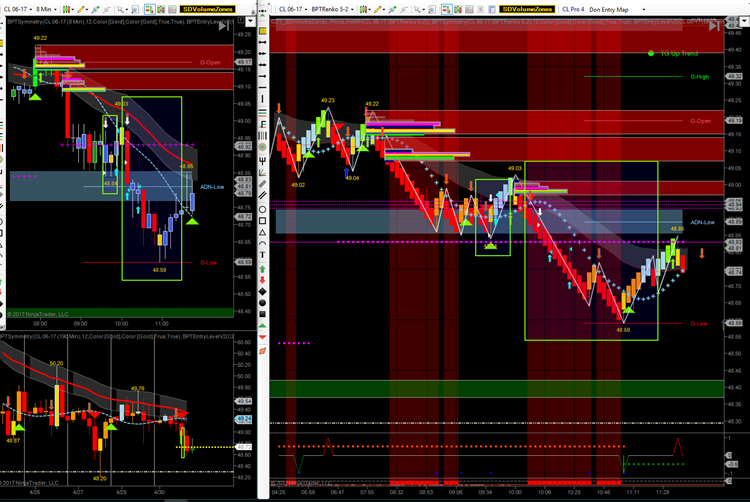Select the ruler tool

[x=263, y=184]
